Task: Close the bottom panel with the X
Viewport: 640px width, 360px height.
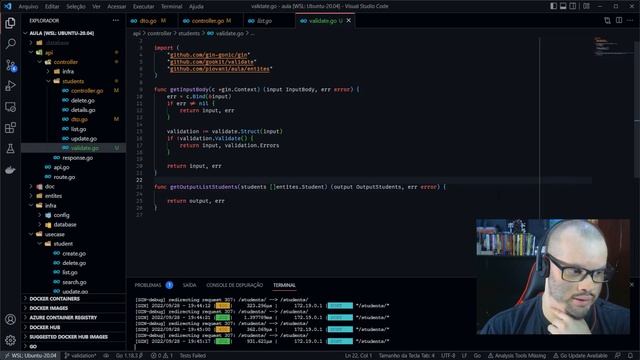Action: point(632,284)
